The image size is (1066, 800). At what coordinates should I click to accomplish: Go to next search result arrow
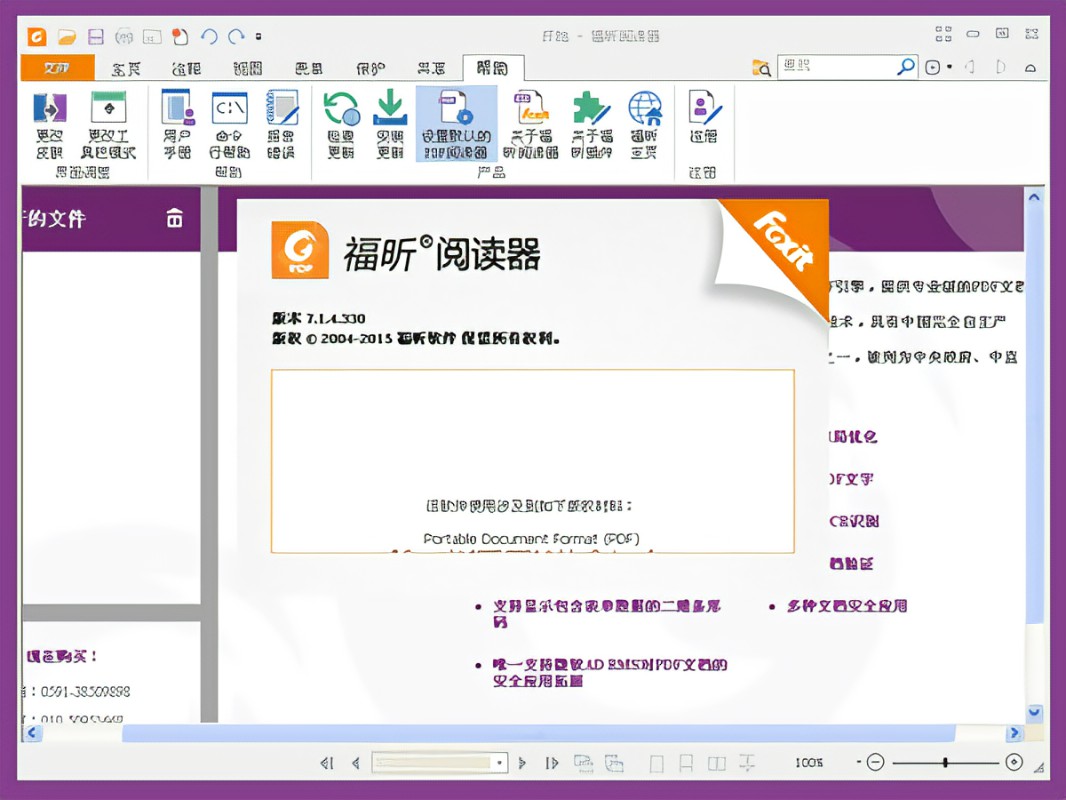point(1000,67)
